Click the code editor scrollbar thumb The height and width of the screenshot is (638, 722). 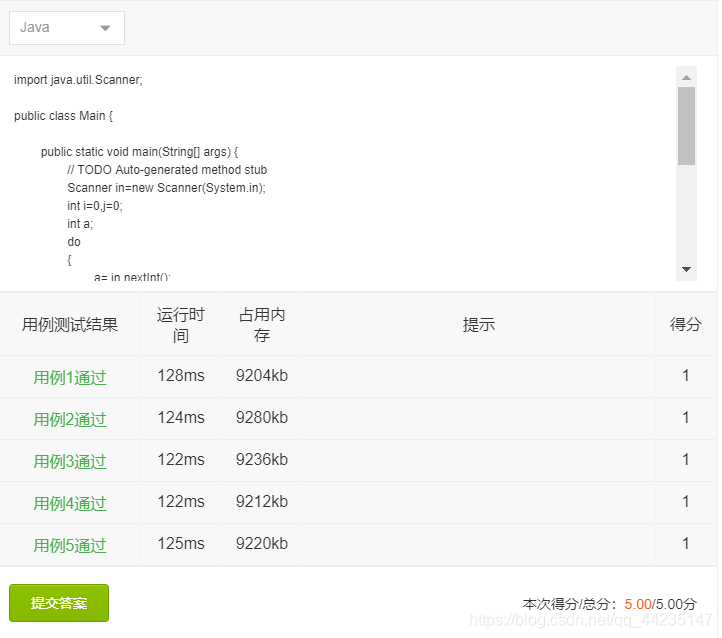tap(686, 126)
